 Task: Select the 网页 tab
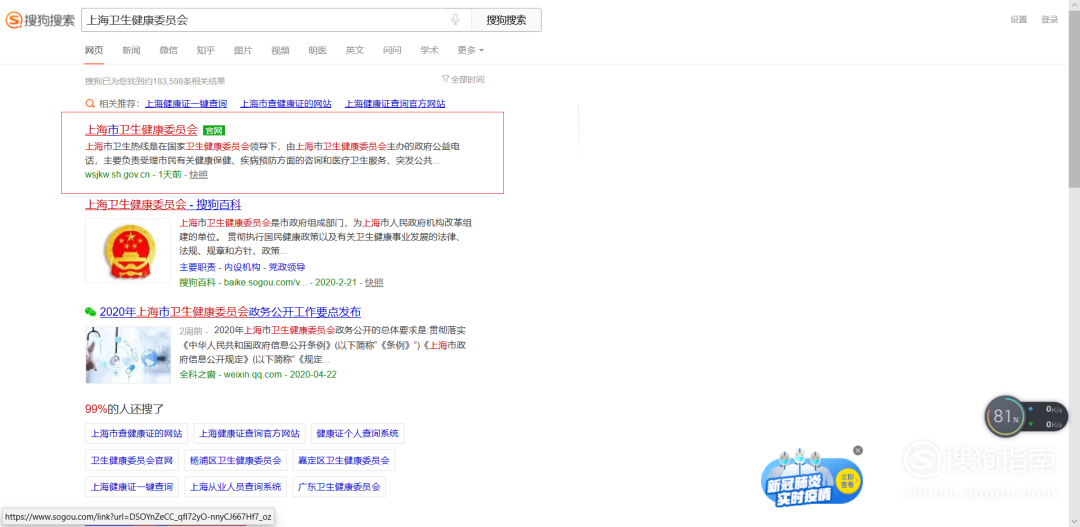click(94, 50)
